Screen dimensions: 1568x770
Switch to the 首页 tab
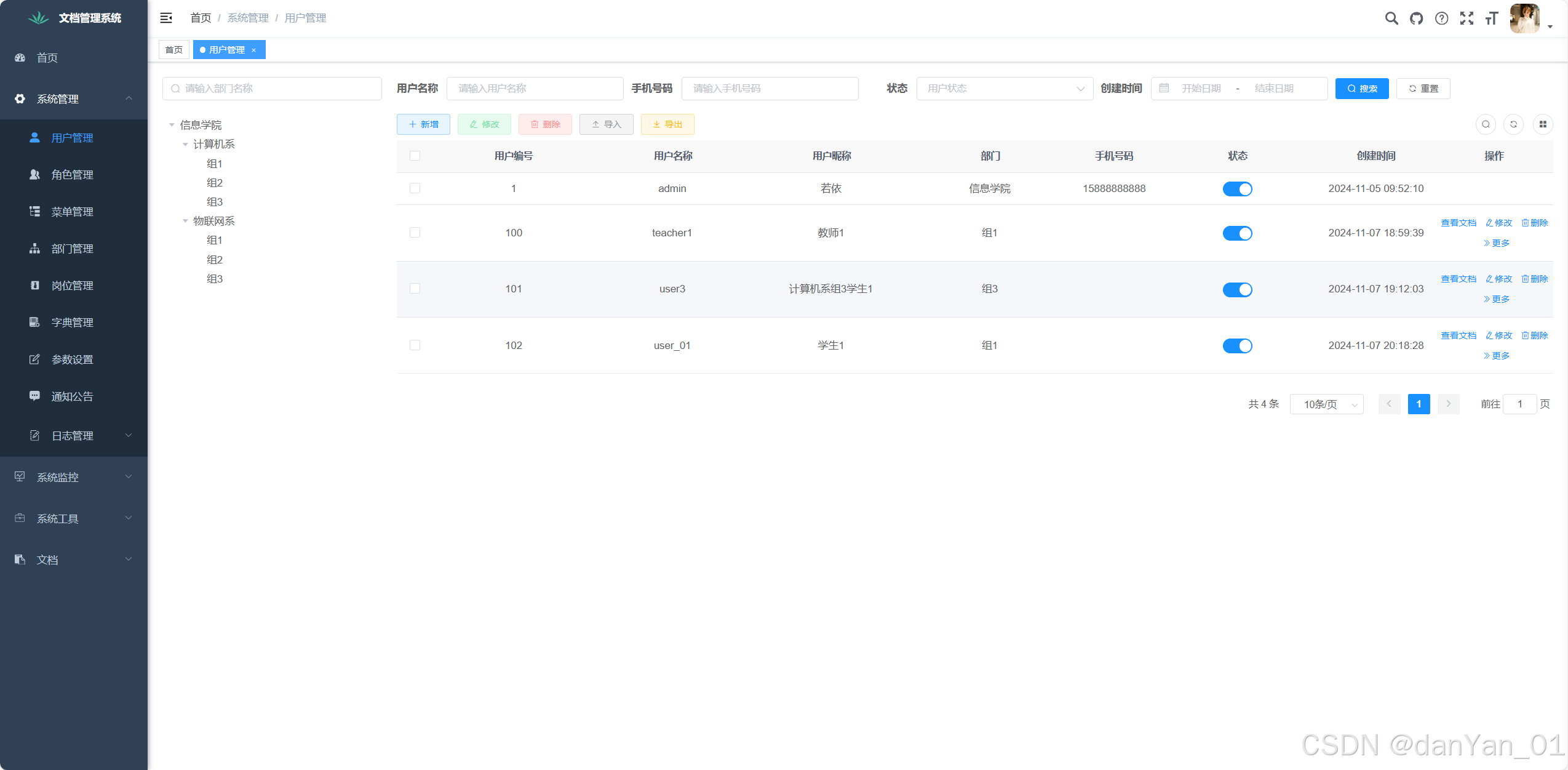(x=174, y=50)
